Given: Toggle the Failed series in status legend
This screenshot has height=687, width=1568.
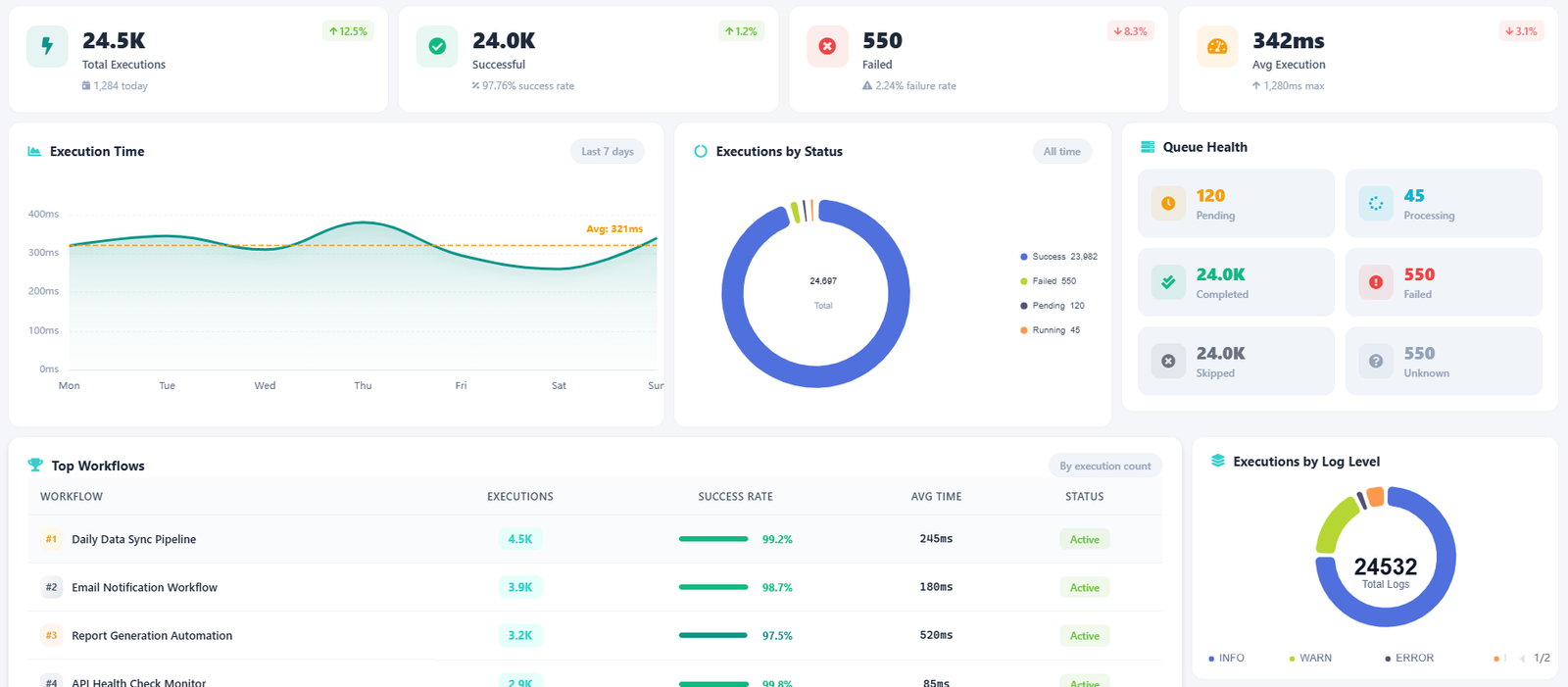Looking at the screenshot, I should pos(1048,281).
